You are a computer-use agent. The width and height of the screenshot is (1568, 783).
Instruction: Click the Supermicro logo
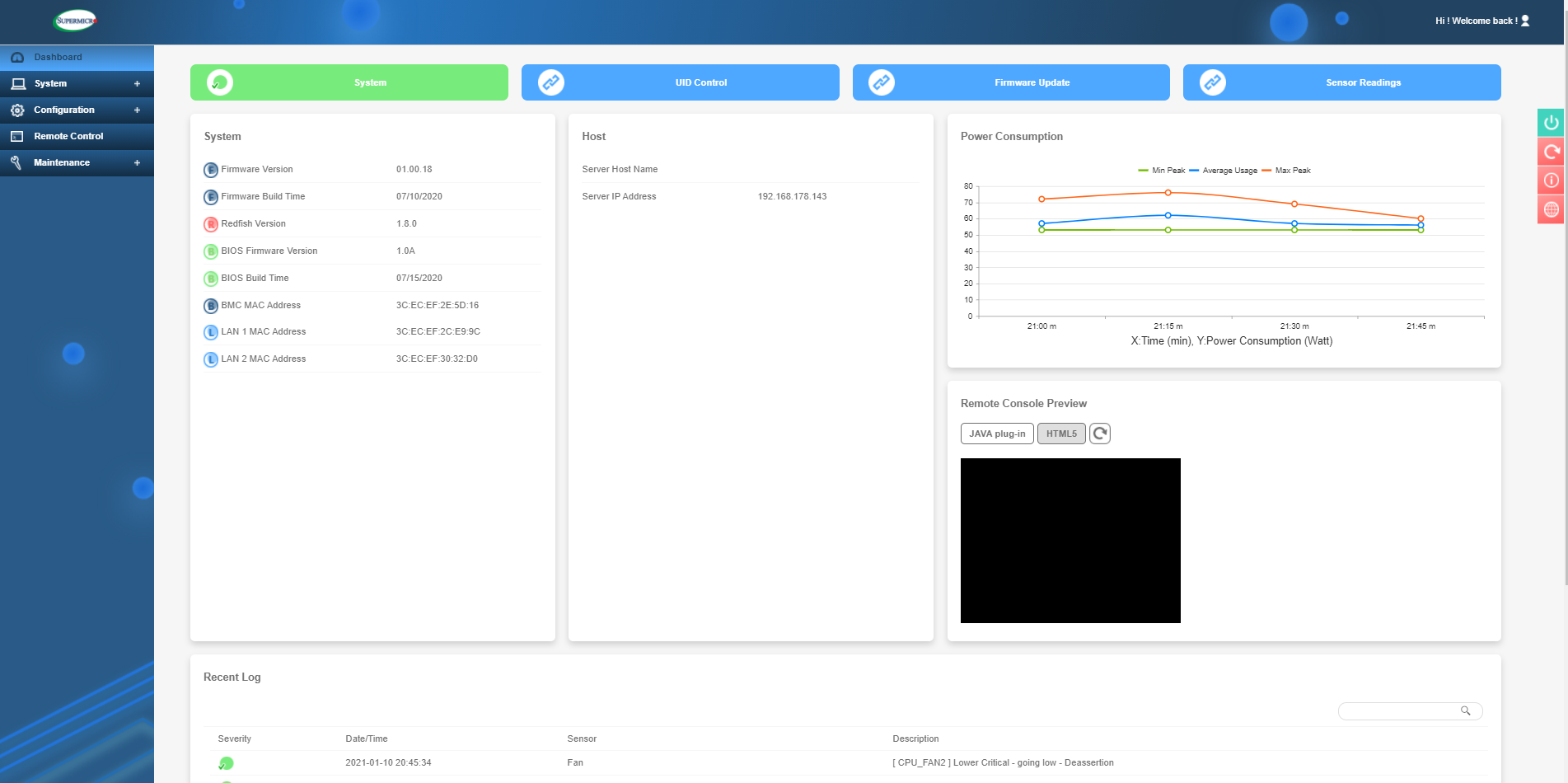point(75,21)
